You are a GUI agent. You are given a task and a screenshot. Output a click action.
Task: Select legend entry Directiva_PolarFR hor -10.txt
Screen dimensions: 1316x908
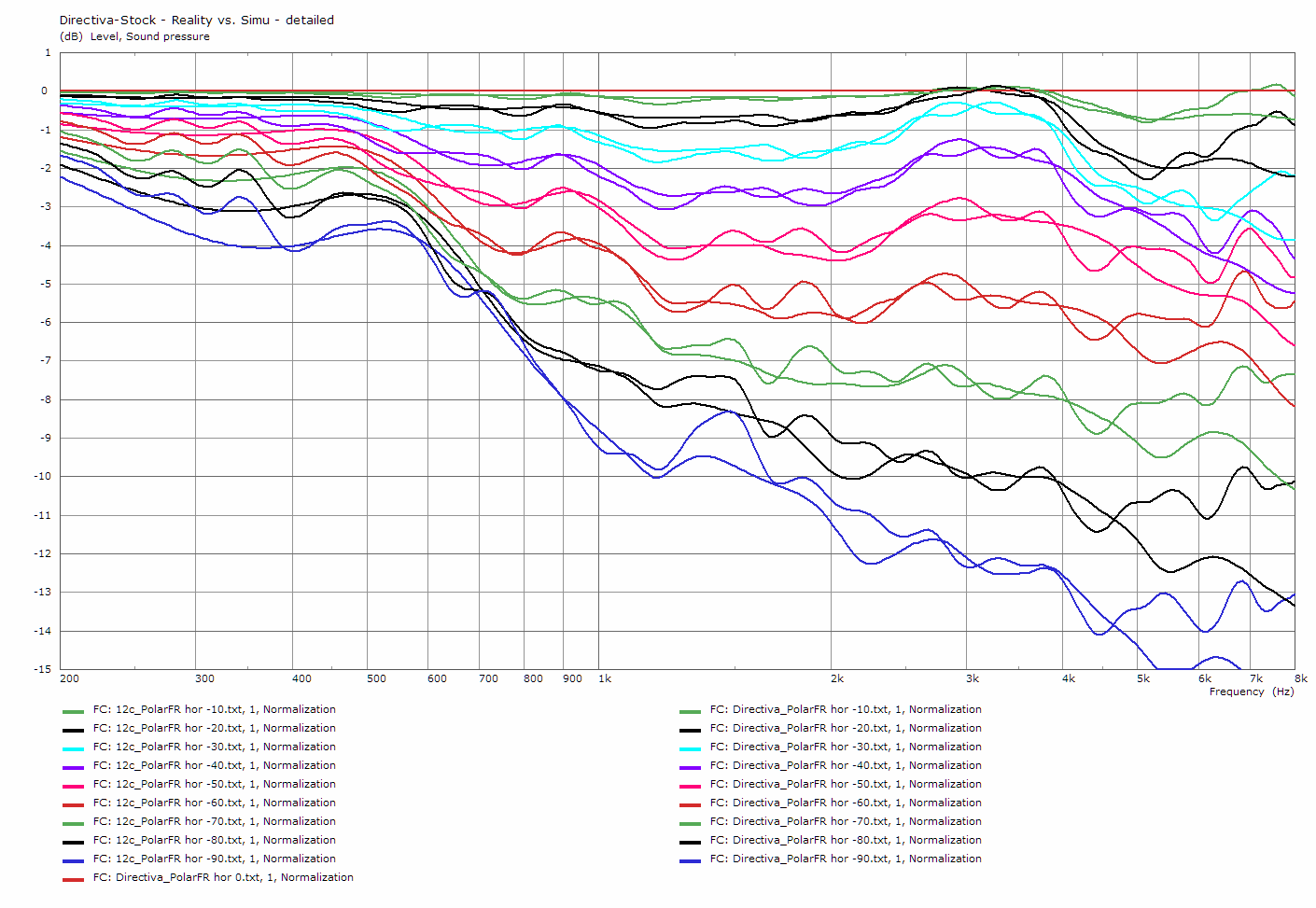point(846,709)
